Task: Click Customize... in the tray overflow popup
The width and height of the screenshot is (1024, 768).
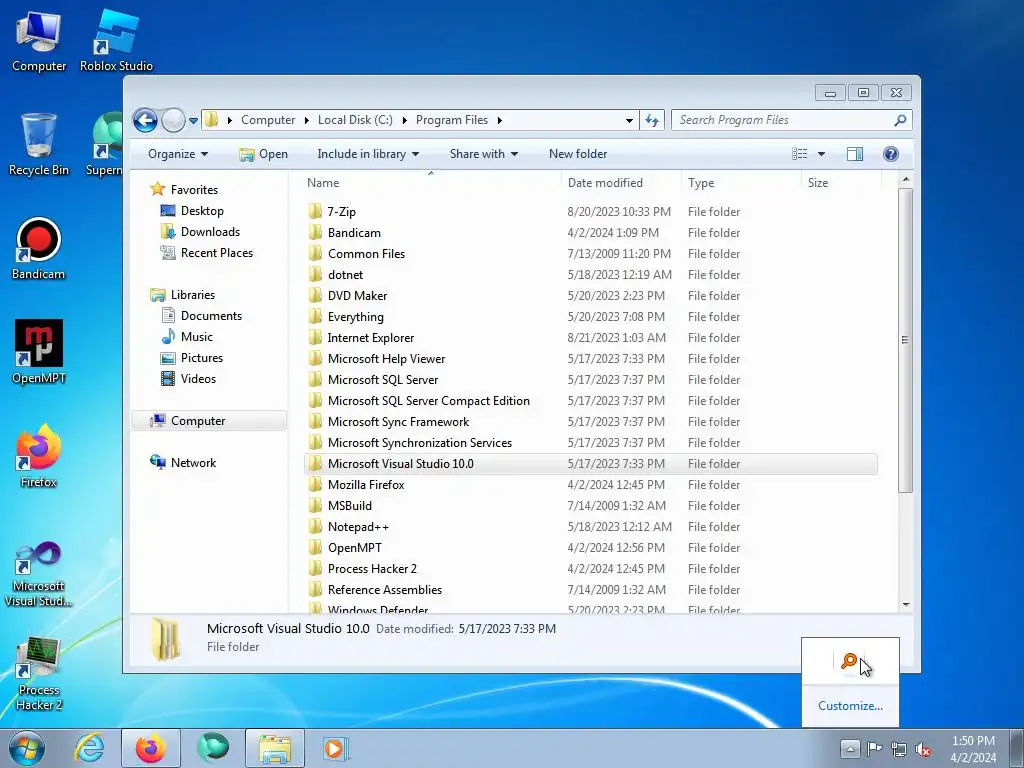Action: pyautogui.click(x=850, y=705)
